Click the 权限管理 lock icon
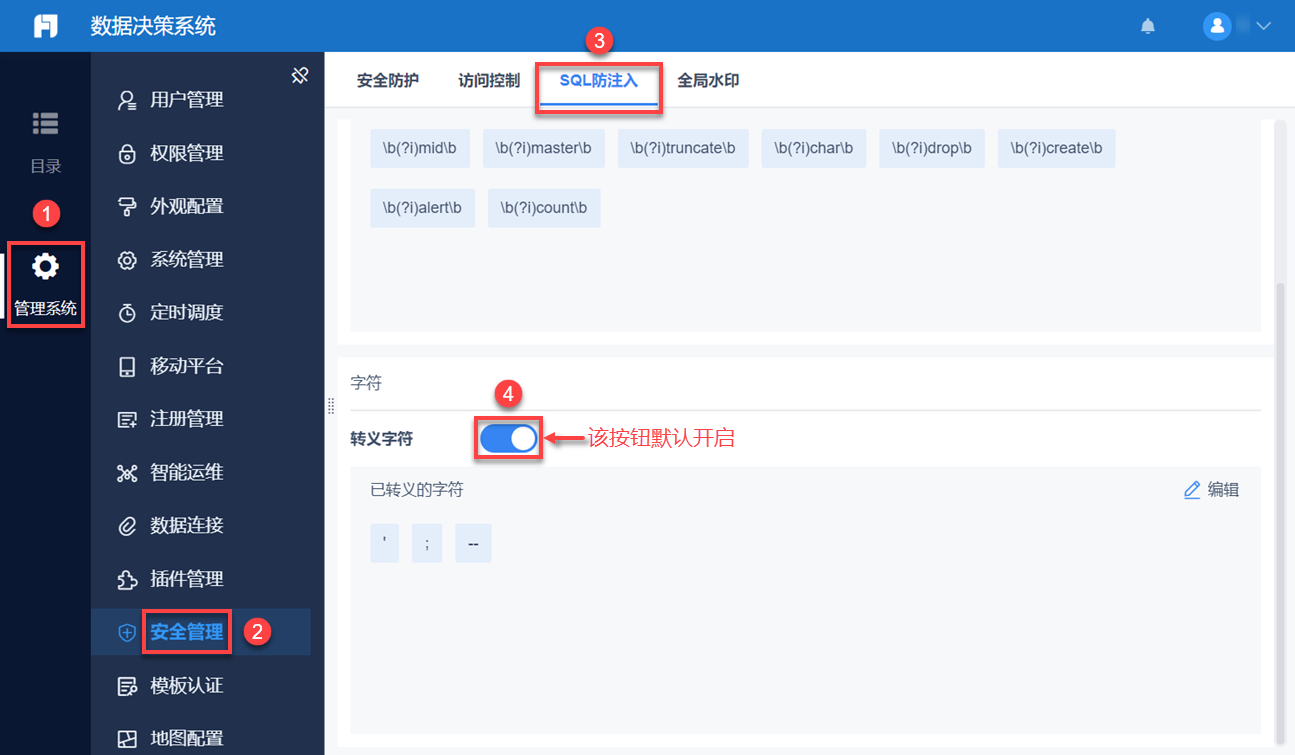Viewport: 1295px width, 755px height. click(127, 153)
